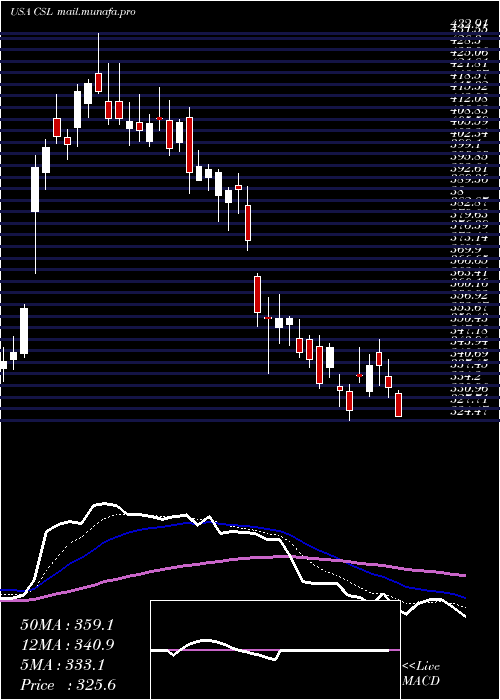Click the 363.41 price axis label

[x=468, y=273]
